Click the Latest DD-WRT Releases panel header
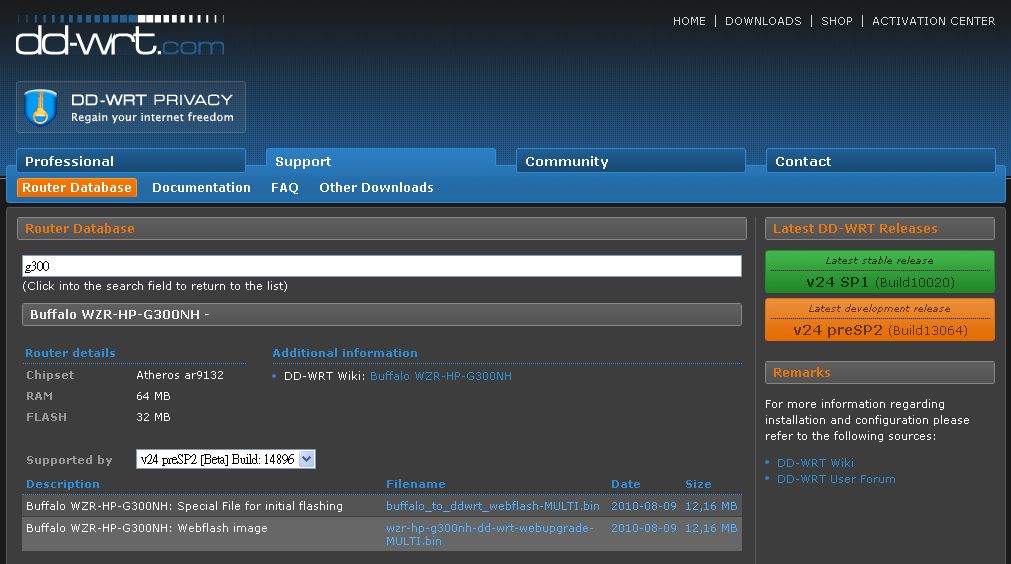This screenshot has height=564, width=1011. pos(879,228)
